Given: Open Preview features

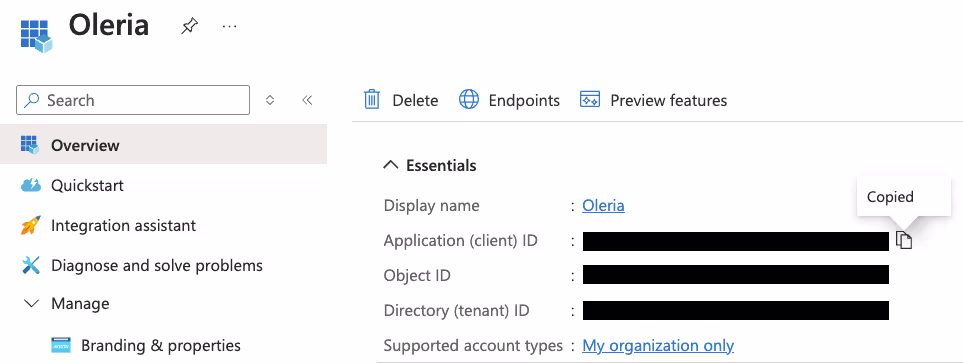Looking at the screenshot, I should click(653, 100).
